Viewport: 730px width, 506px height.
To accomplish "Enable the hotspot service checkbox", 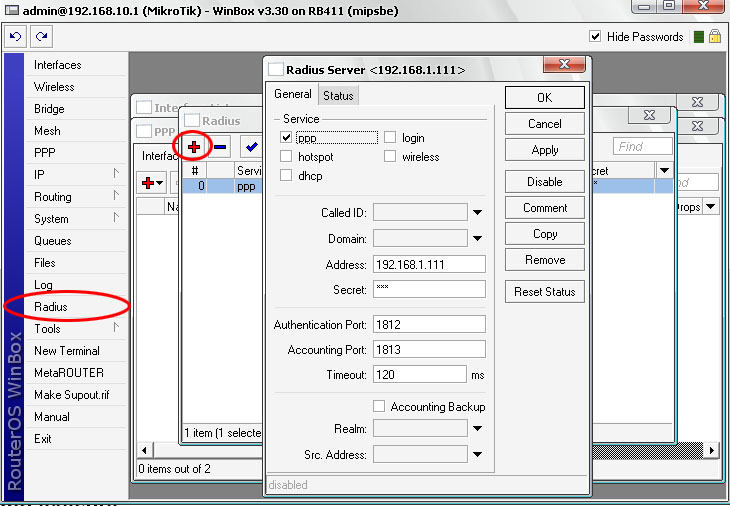I will pos(286,156).
